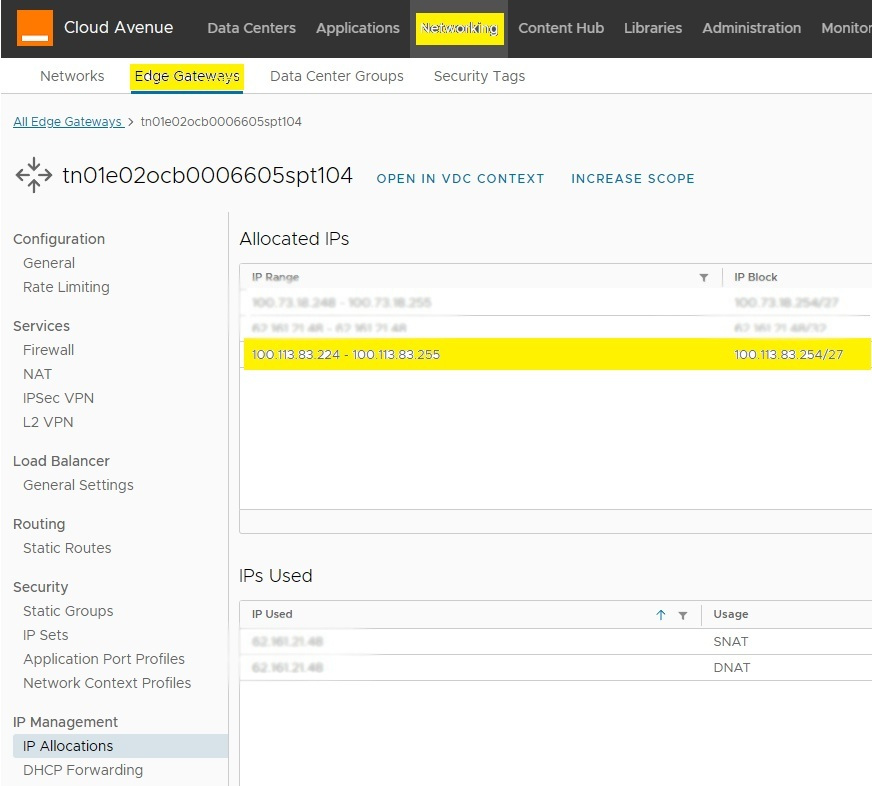Open the IP Range column filter icon
This screenshot has width=872, height=786.
click(703, 277)
